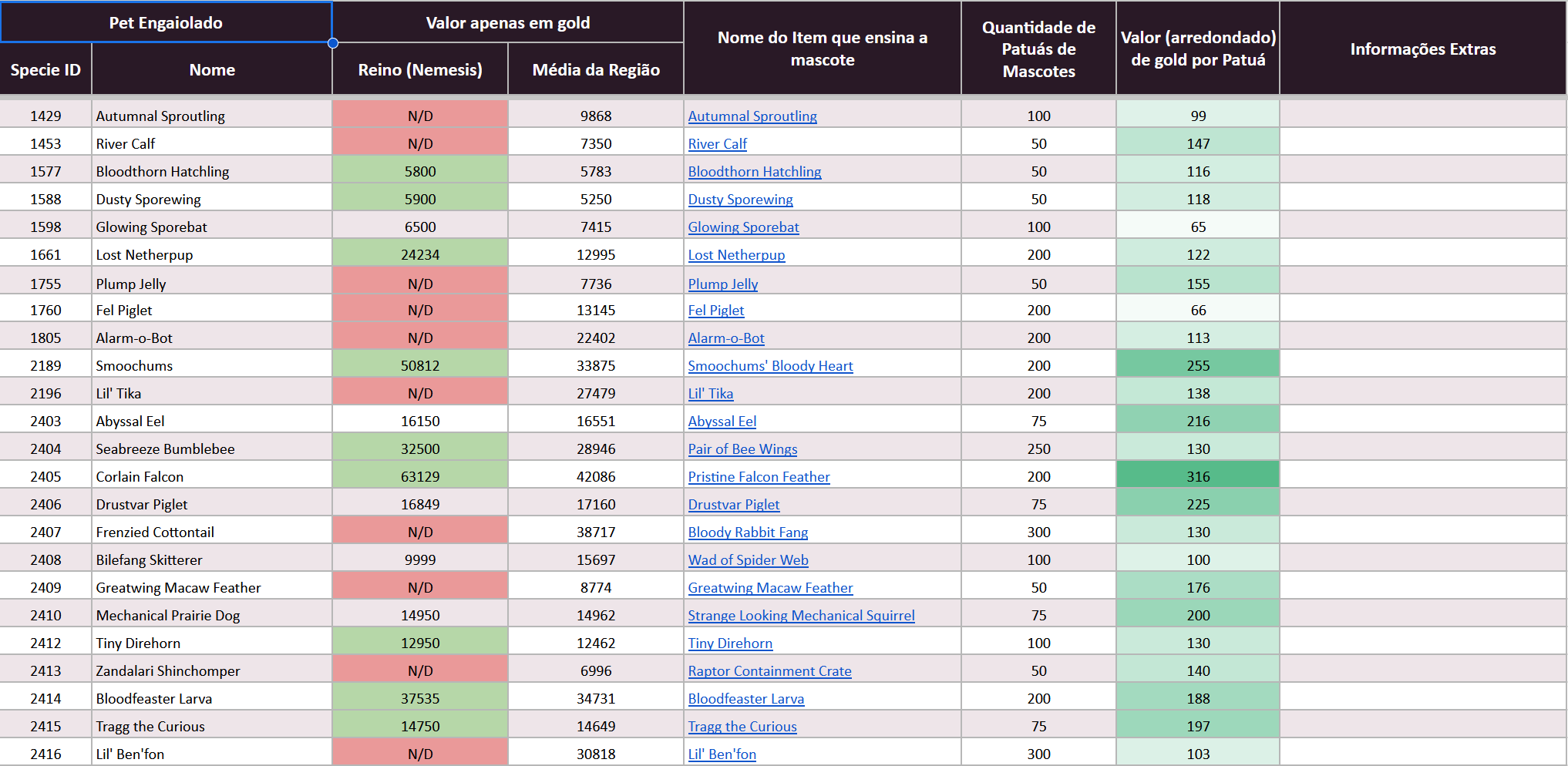Open the Pristine Falcon Feather link

point(759,476)
